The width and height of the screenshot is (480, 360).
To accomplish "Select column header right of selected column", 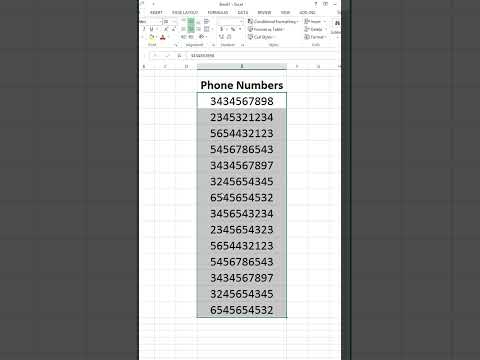I will point(297,66).
